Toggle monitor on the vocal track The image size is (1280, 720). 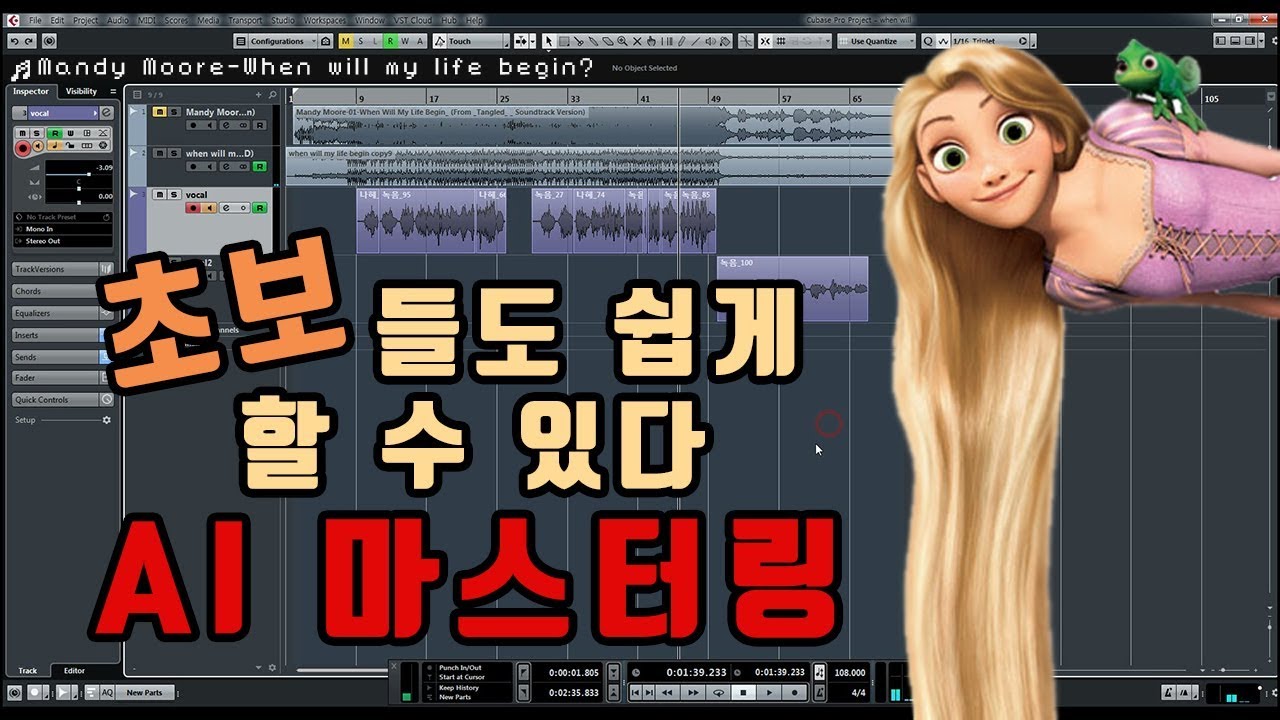coord(210,208)
